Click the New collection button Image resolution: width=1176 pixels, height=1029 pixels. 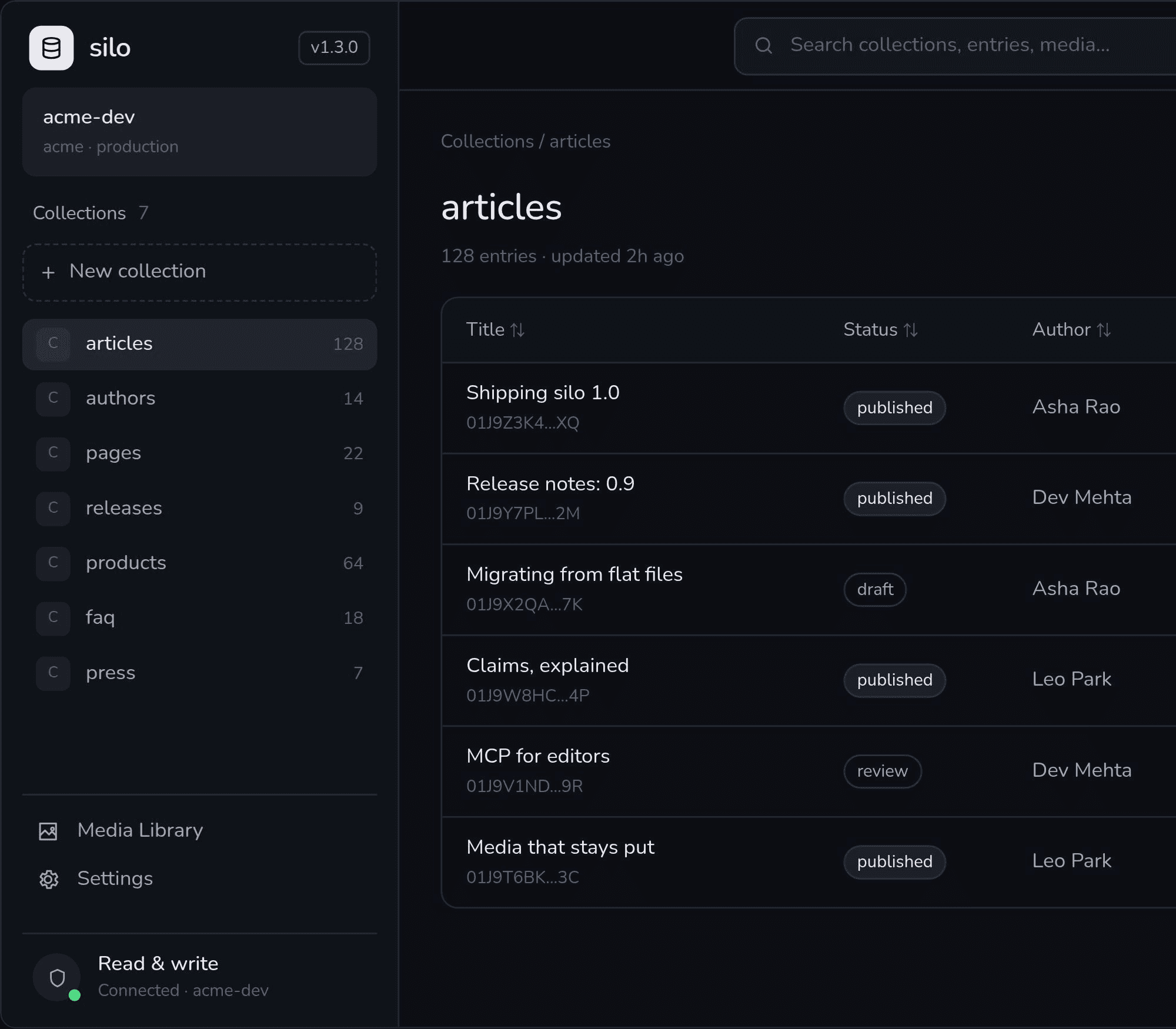coord(199,272)
